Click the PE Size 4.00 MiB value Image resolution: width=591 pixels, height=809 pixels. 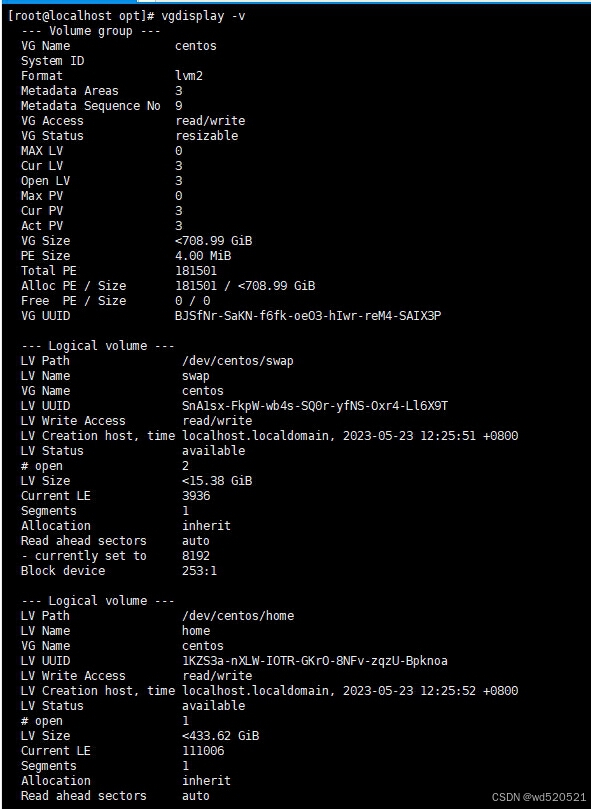[x=203, y=256]
